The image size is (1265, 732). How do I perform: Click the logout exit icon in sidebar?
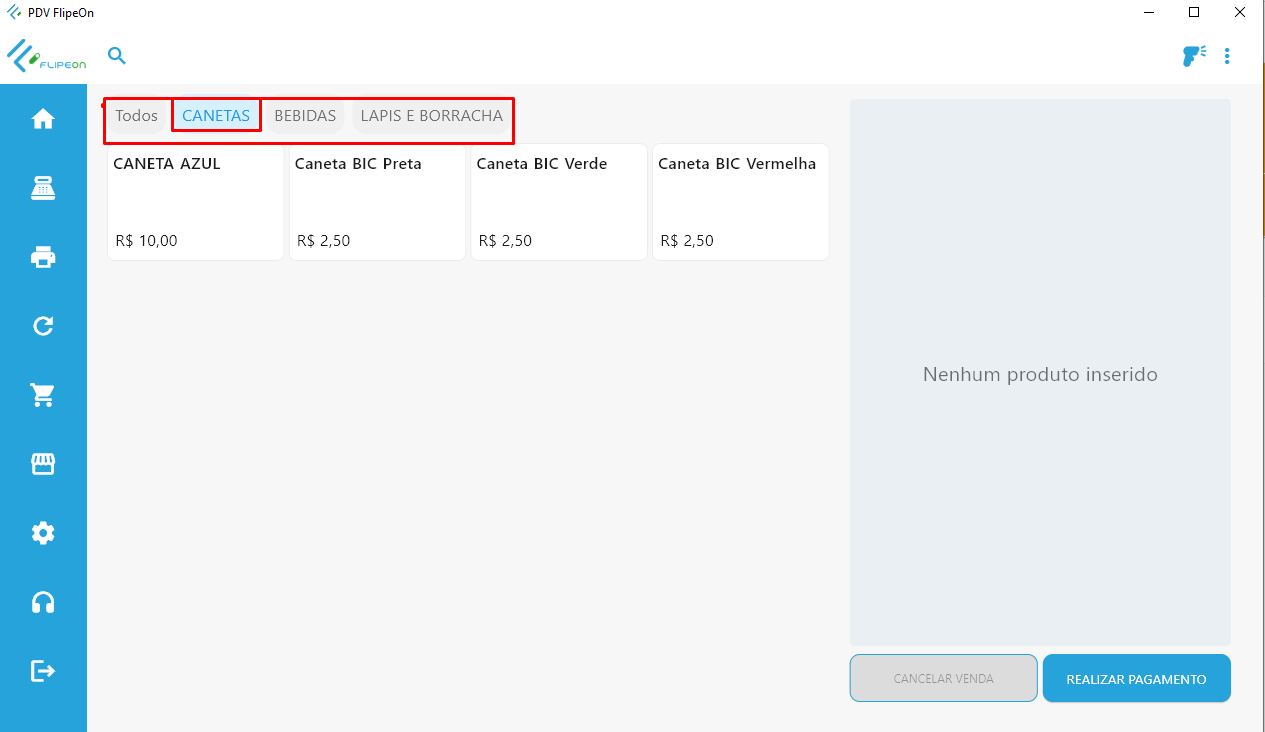coord(43,670)
